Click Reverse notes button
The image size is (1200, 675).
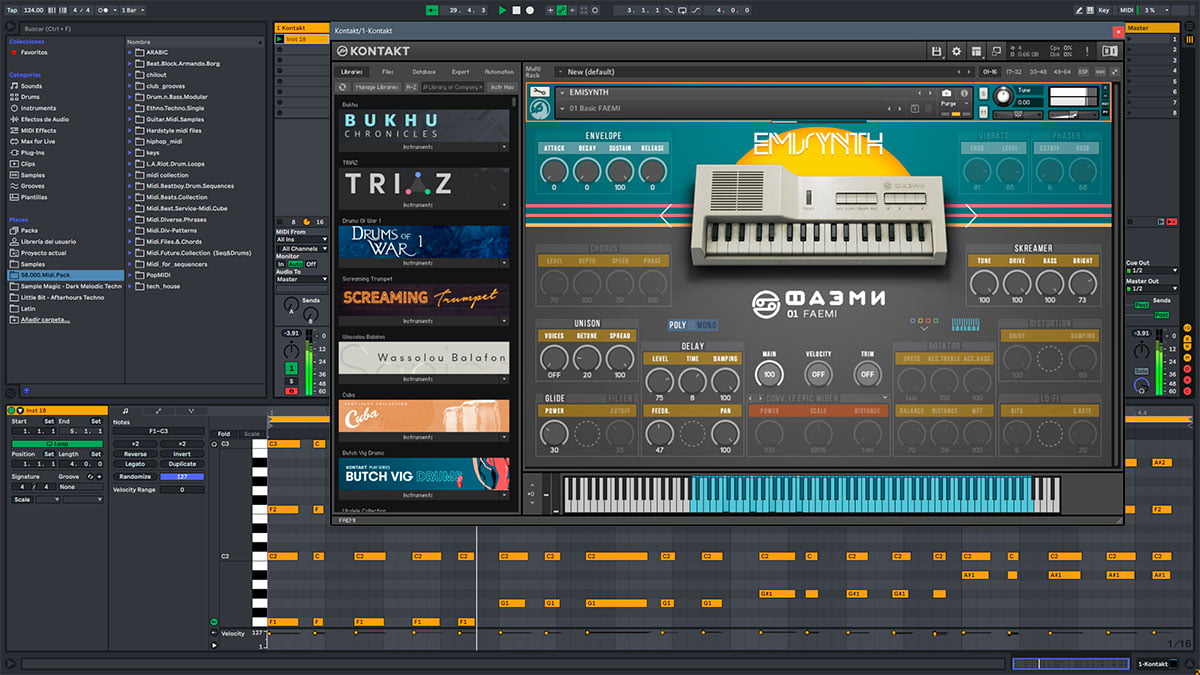click(135, 454)
